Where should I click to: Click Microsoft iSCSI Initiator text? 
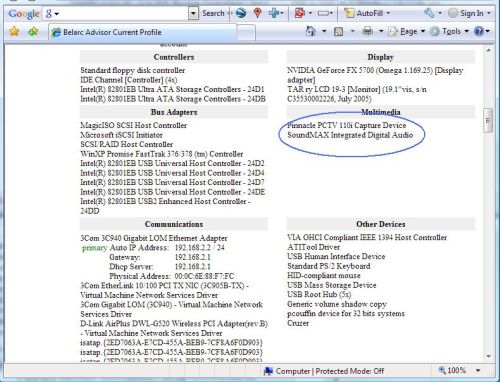[121, 135]
